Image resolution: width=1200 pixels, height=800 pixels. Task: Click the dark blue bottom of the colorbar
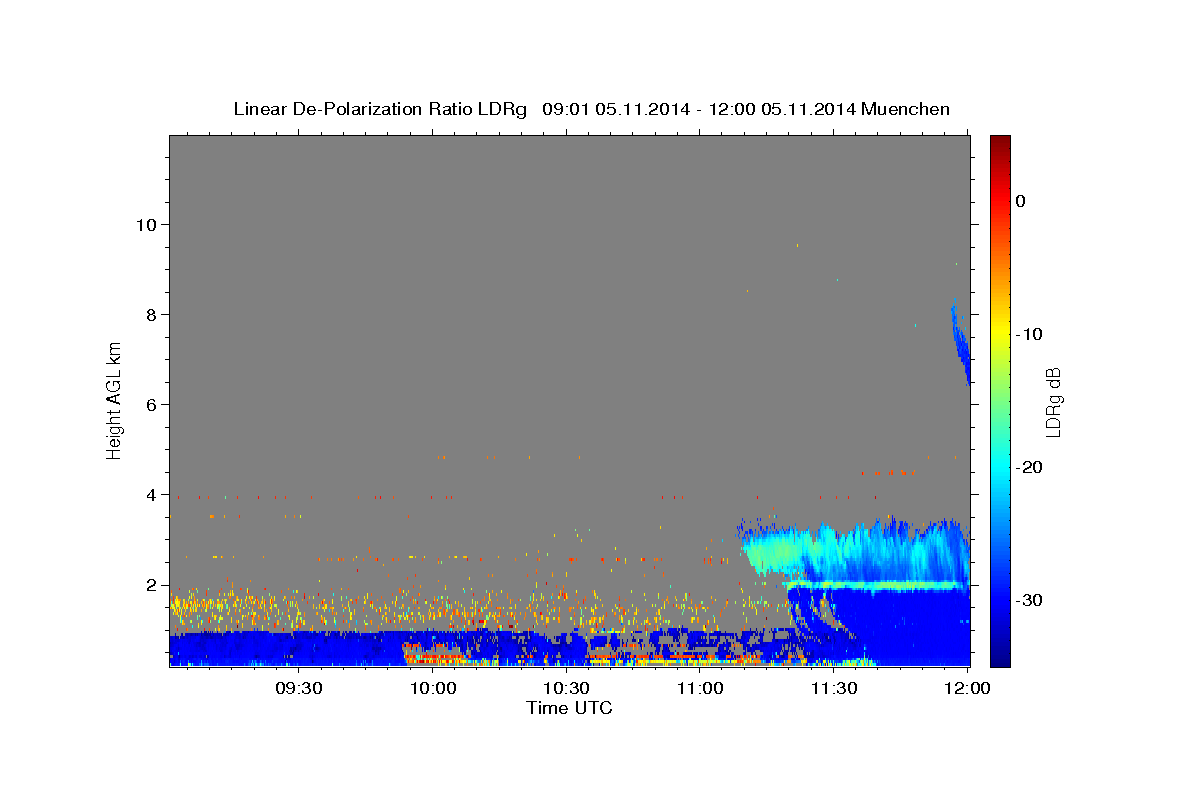[x=1000, y=658]
